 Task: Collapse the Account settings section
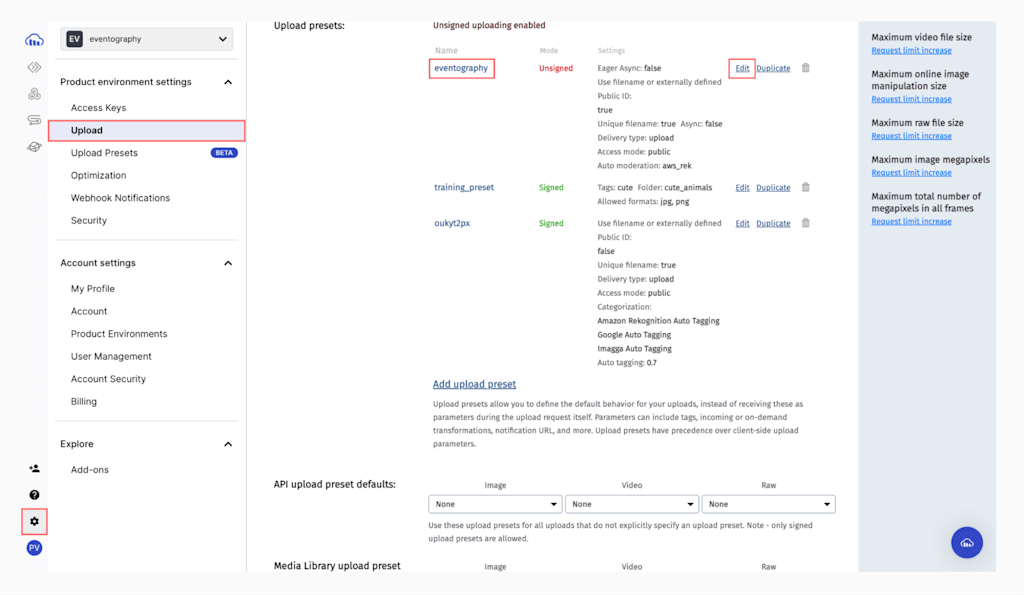point(228,263)
